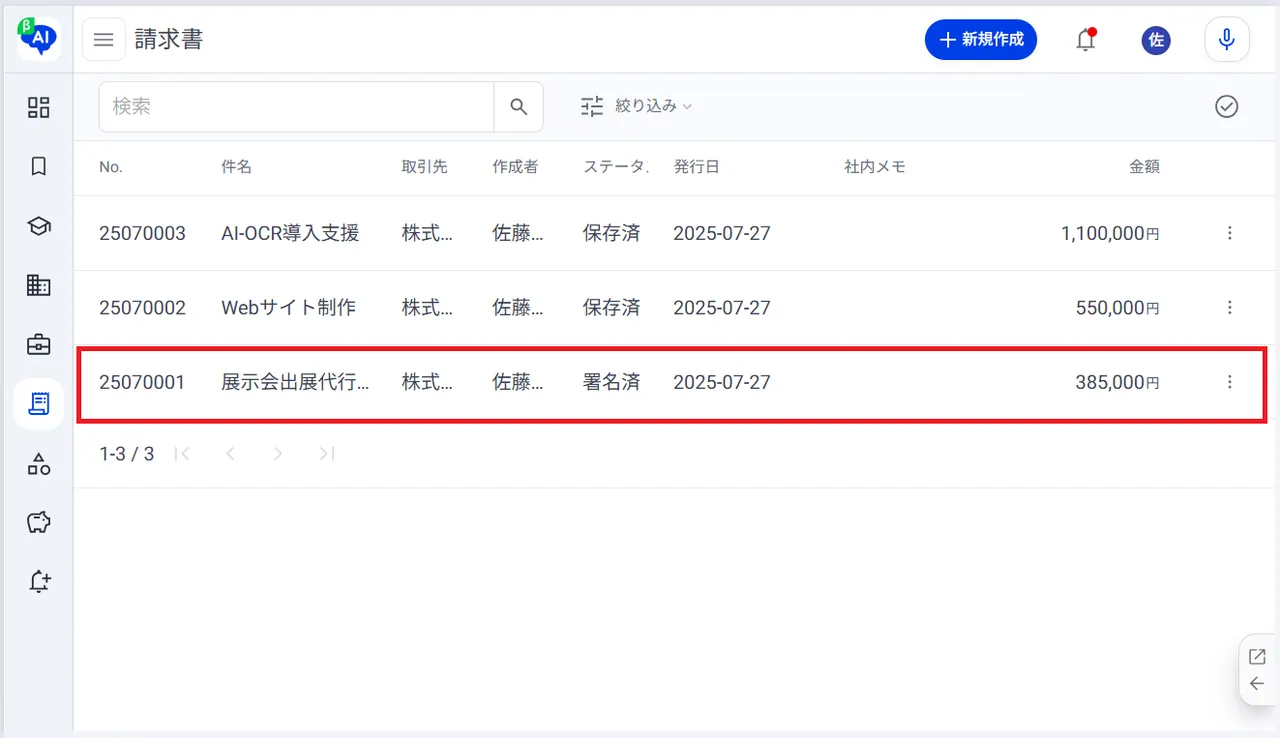Click the 1,100,000円 amount cell
This screenshot has width=1280, height=738.
(x=1110, y=233)
